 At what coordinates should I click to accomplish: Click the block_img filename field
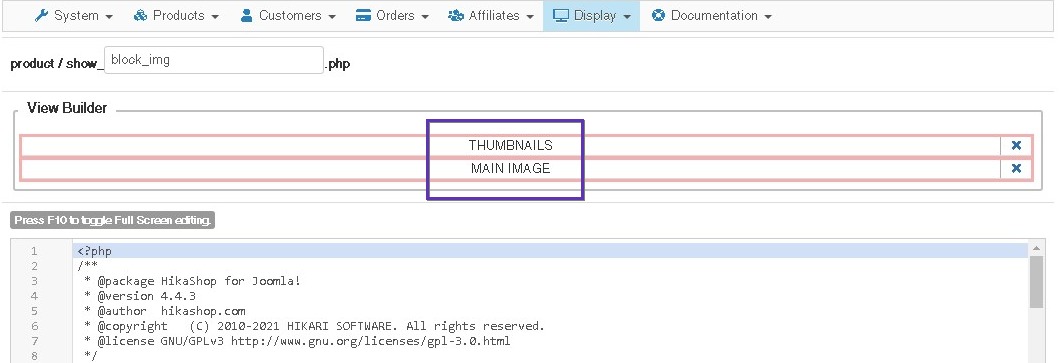[214, 60]
